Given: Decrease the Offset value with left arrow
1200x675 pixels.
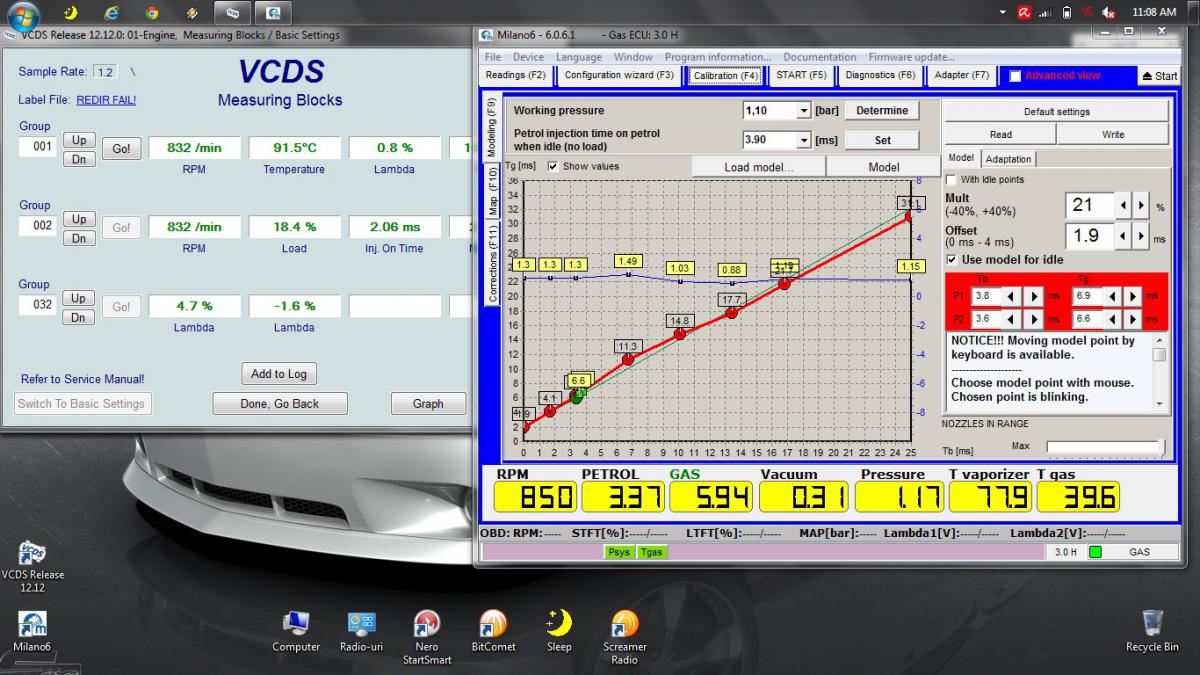Looking at the screenshot, I should point(1125,236).
